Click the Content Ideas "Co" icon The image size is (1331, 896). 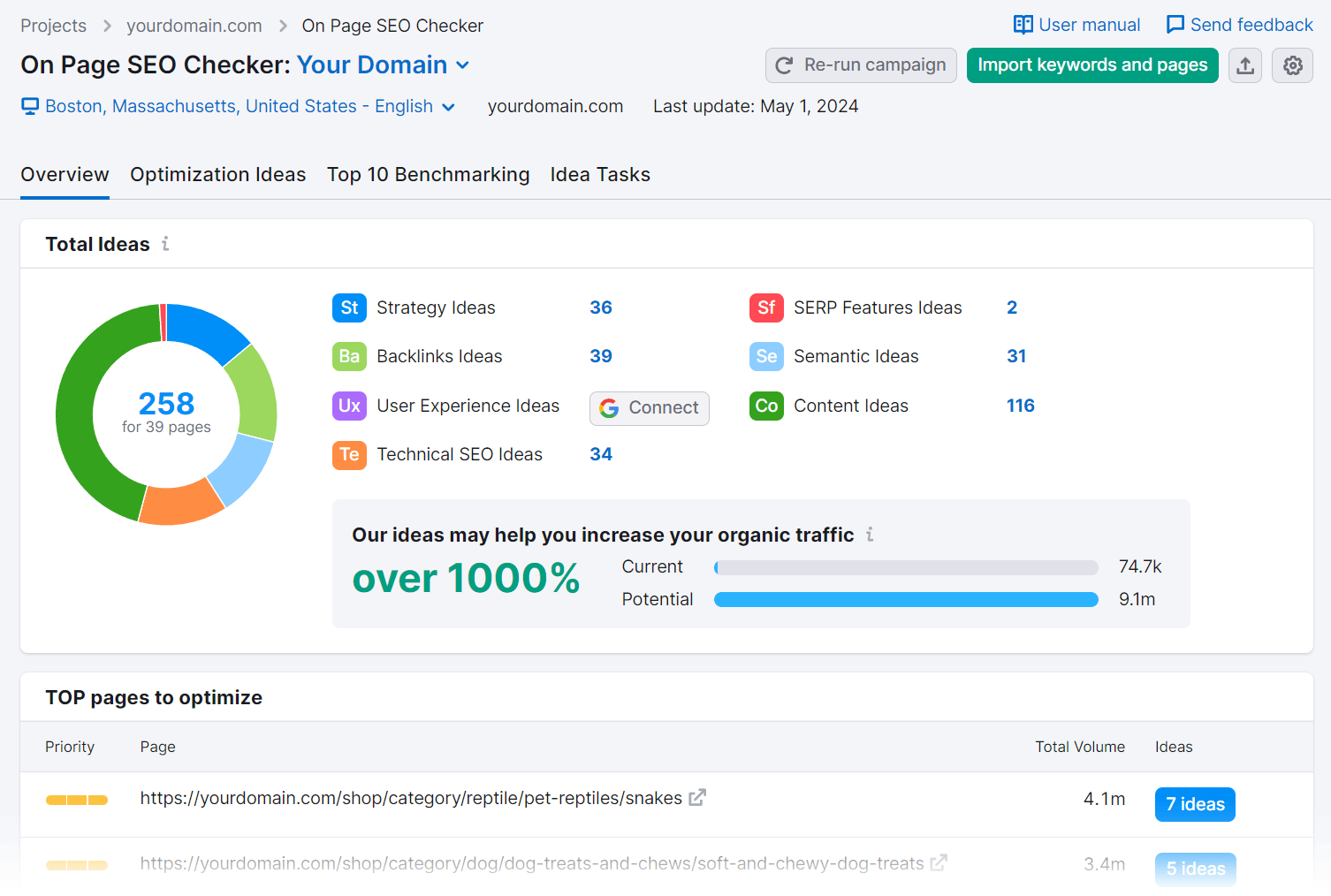click(x=765, y=406)
